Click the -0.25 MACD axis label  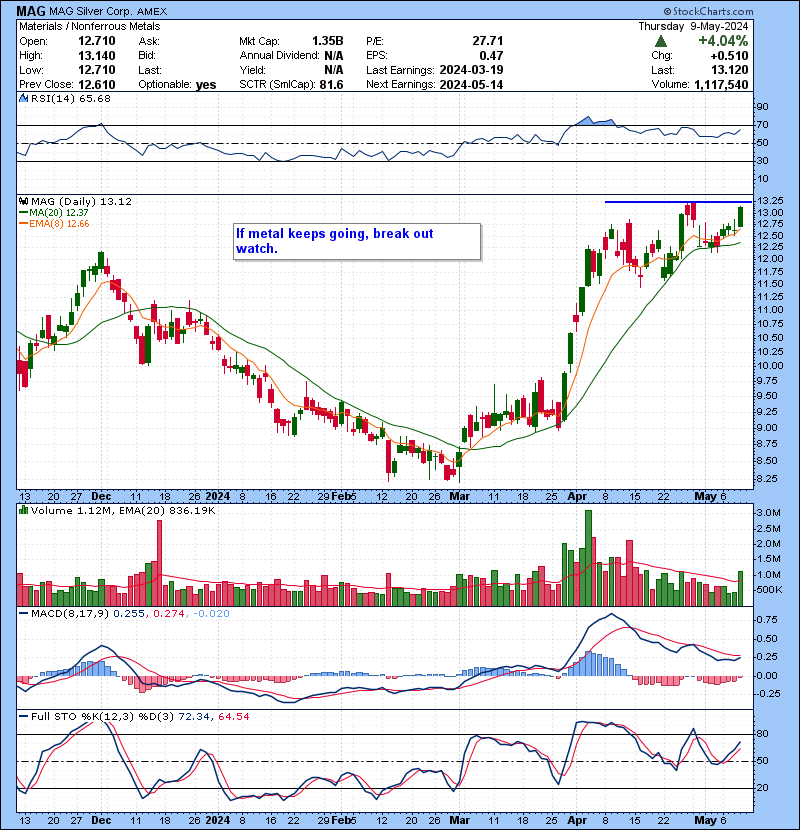[768, 693]
